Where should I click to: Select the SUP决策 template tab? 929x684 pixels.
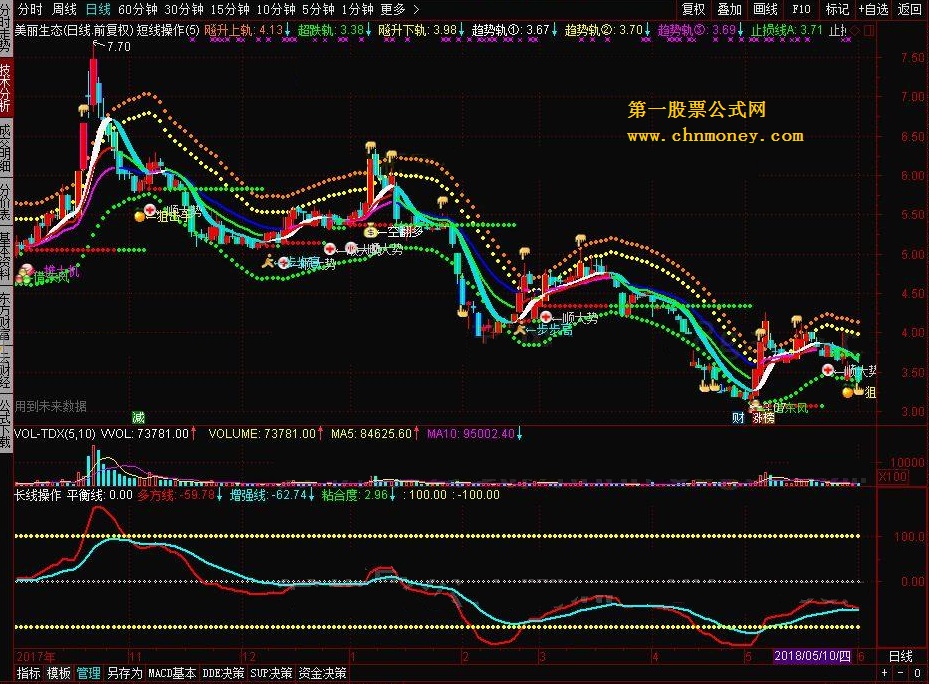tap(271, 673)
